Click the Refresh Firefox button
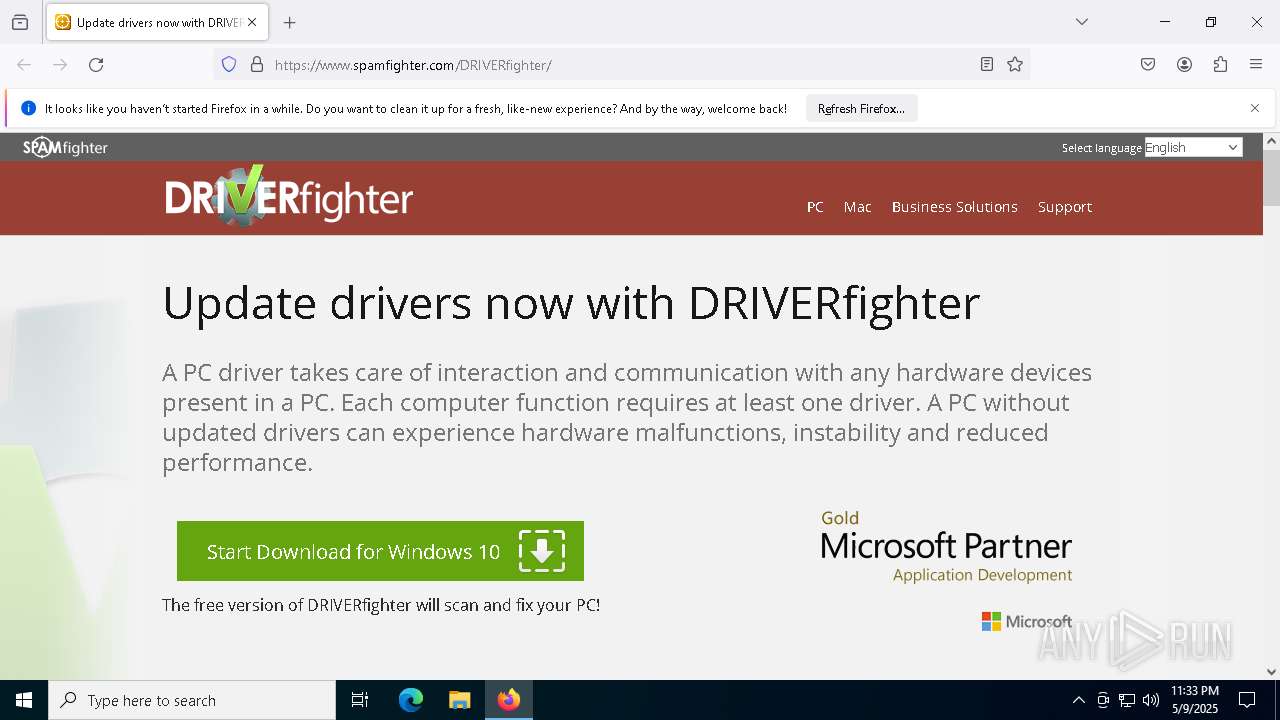Screen dimensions: 1280x720 (861, 108)
